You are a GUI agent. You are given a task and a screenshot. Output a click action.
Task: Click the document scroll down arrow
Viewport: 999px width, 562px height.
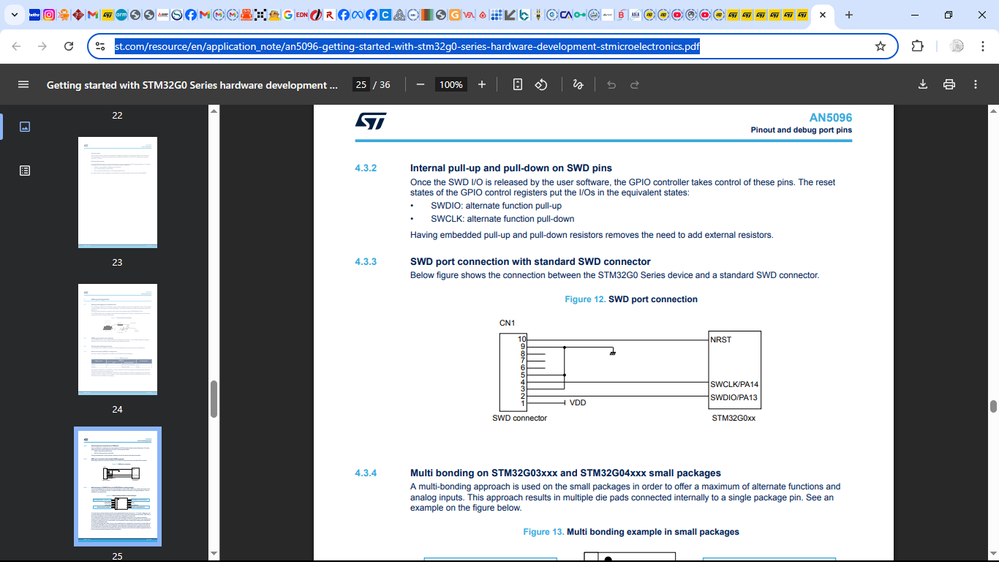(x=993, y=554)
